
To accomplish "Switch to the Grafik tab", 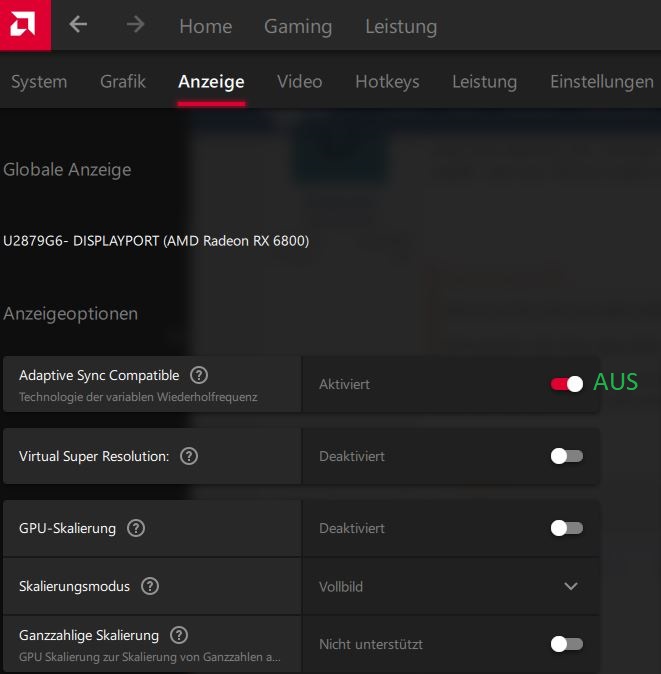I will pyautogui.click(x=123, y=81).
